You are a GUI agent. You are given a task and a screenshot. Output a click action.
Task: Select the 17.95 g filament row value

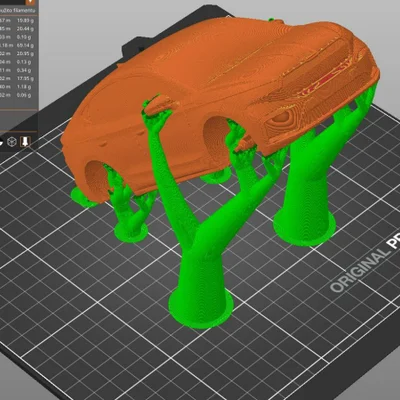[x=25, y=78]
